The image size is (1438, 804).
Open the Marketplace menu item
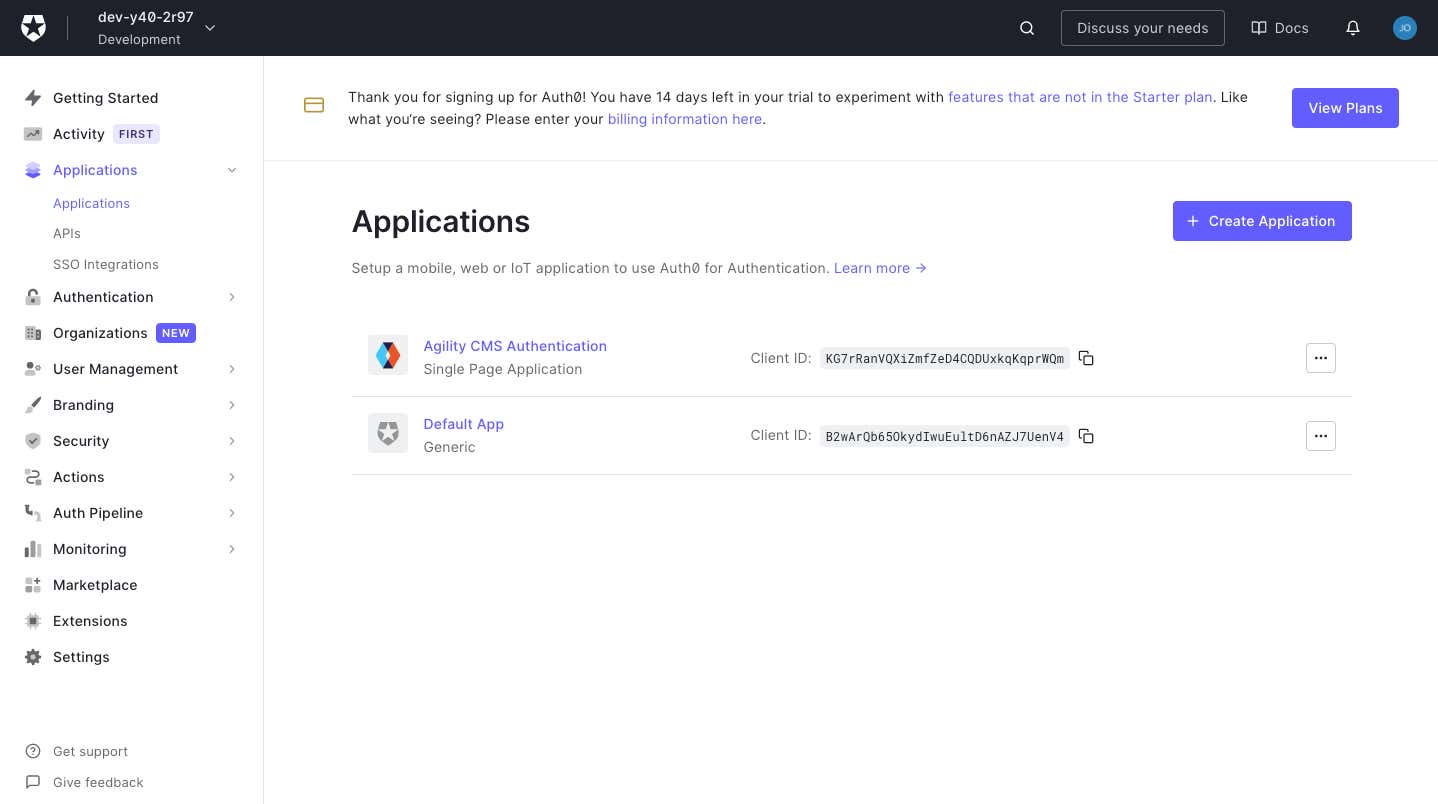[x=95, y=585]
